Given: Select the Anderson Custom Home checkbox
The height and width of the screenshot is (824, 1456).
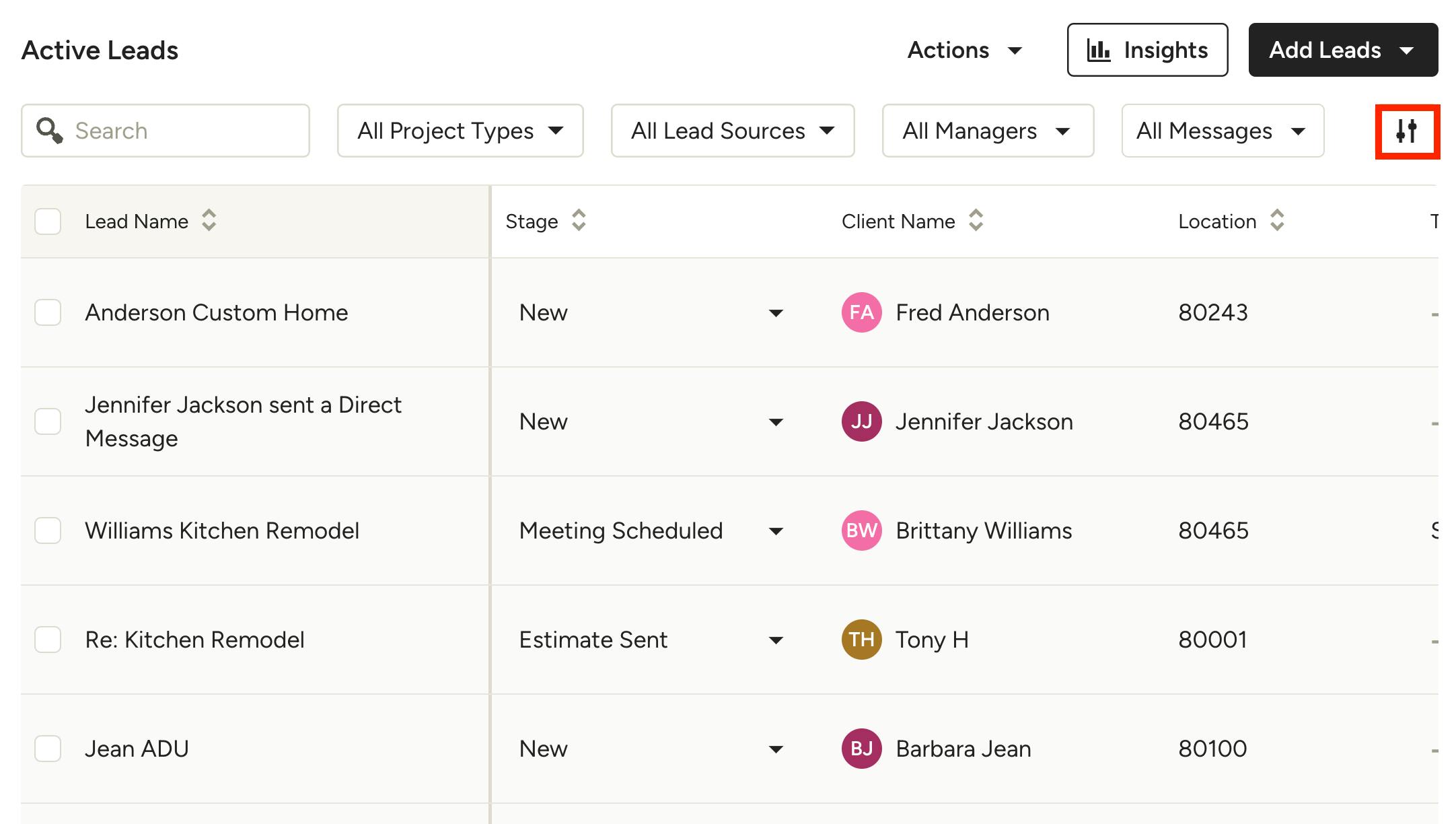Looking at the screenshot, I should (x=48, y=312).
